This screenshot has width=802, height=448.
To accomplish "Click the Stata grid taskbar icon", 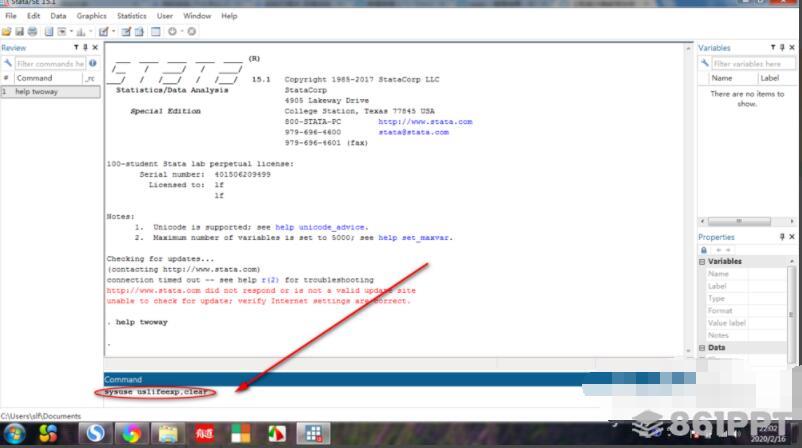I will [x=313, y=434].
